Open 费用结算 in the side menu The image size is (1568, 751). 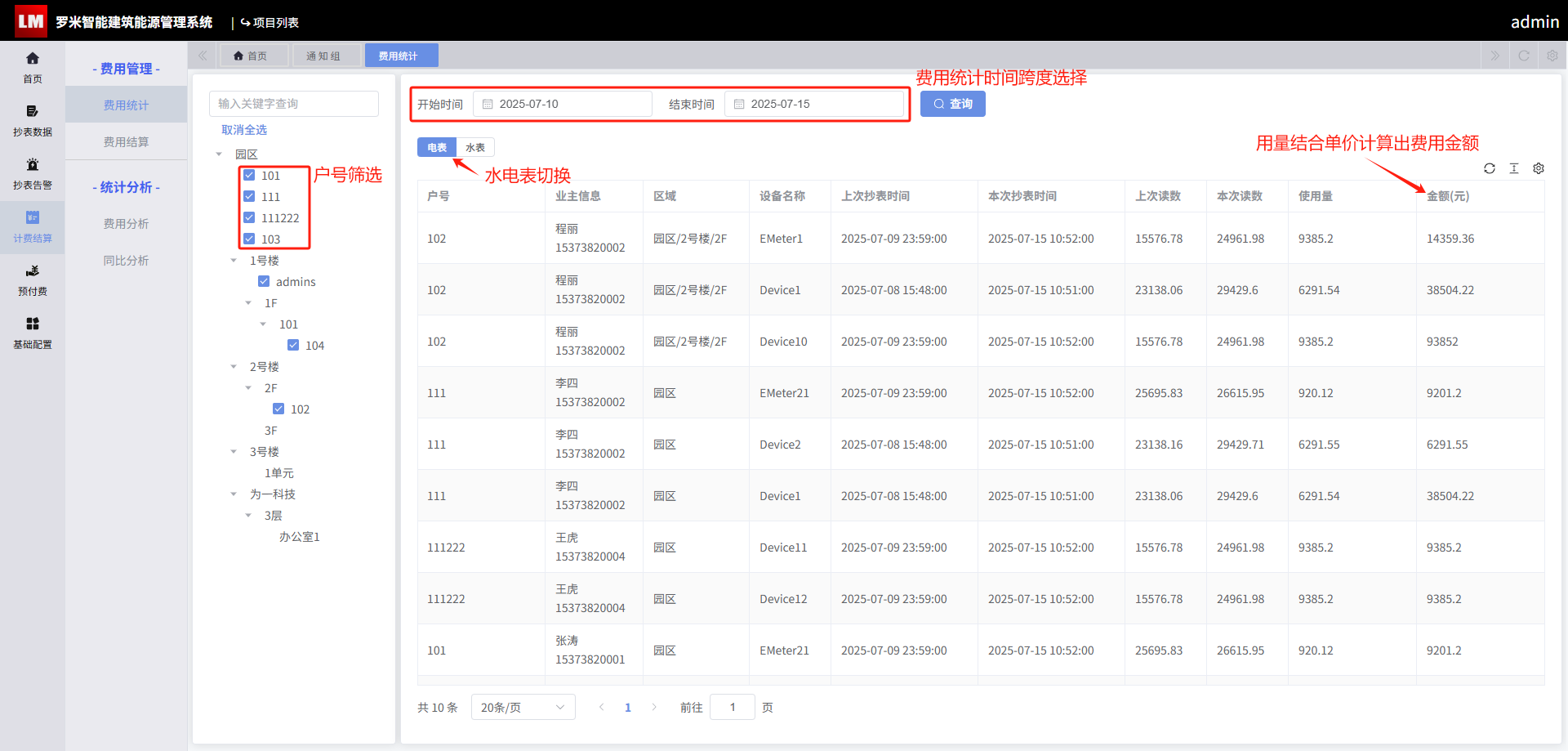(126, 141)
